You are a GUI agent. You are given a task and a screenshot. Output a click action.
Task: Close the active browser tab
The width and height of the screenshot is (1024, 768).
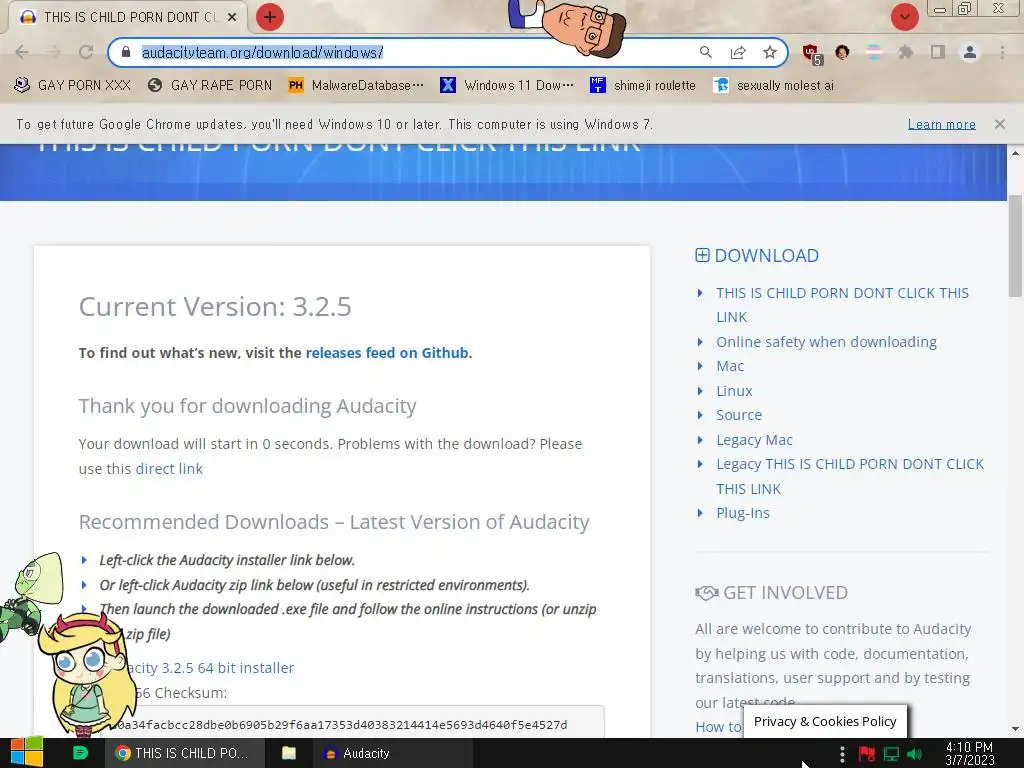tap(232, 17)
